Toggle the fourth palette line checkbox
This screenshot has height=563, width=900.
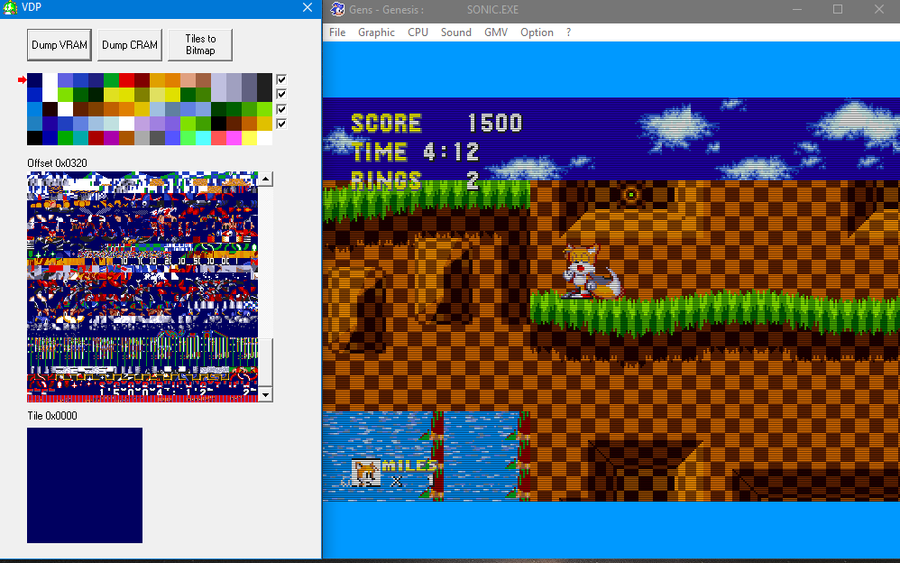coord(281,123)
